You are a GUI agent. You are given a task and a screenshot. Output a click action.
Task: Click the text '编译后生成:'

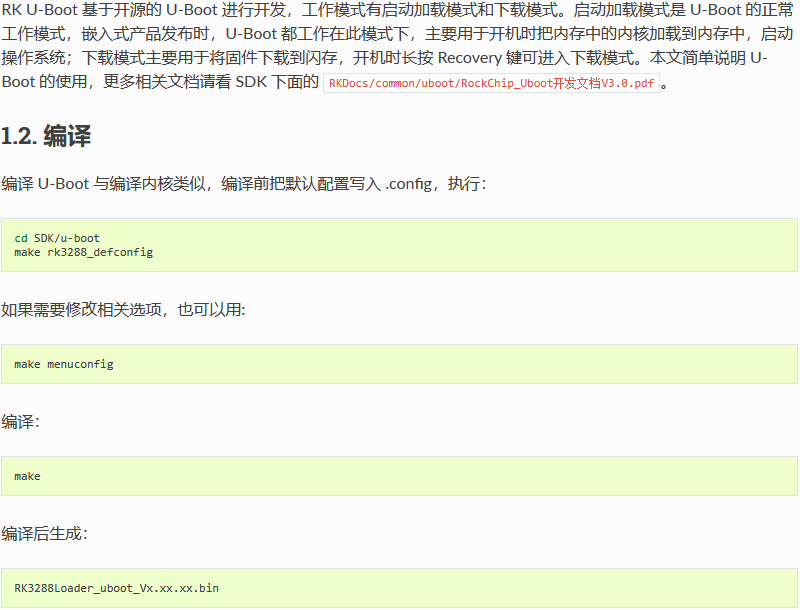44,533
